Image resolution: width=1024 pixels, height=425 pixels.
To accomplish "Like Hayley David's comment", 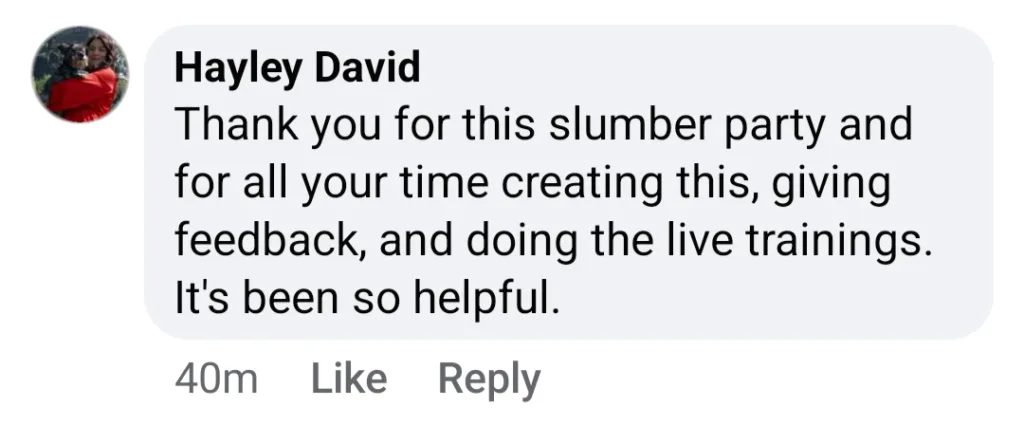I will point(349,379).
